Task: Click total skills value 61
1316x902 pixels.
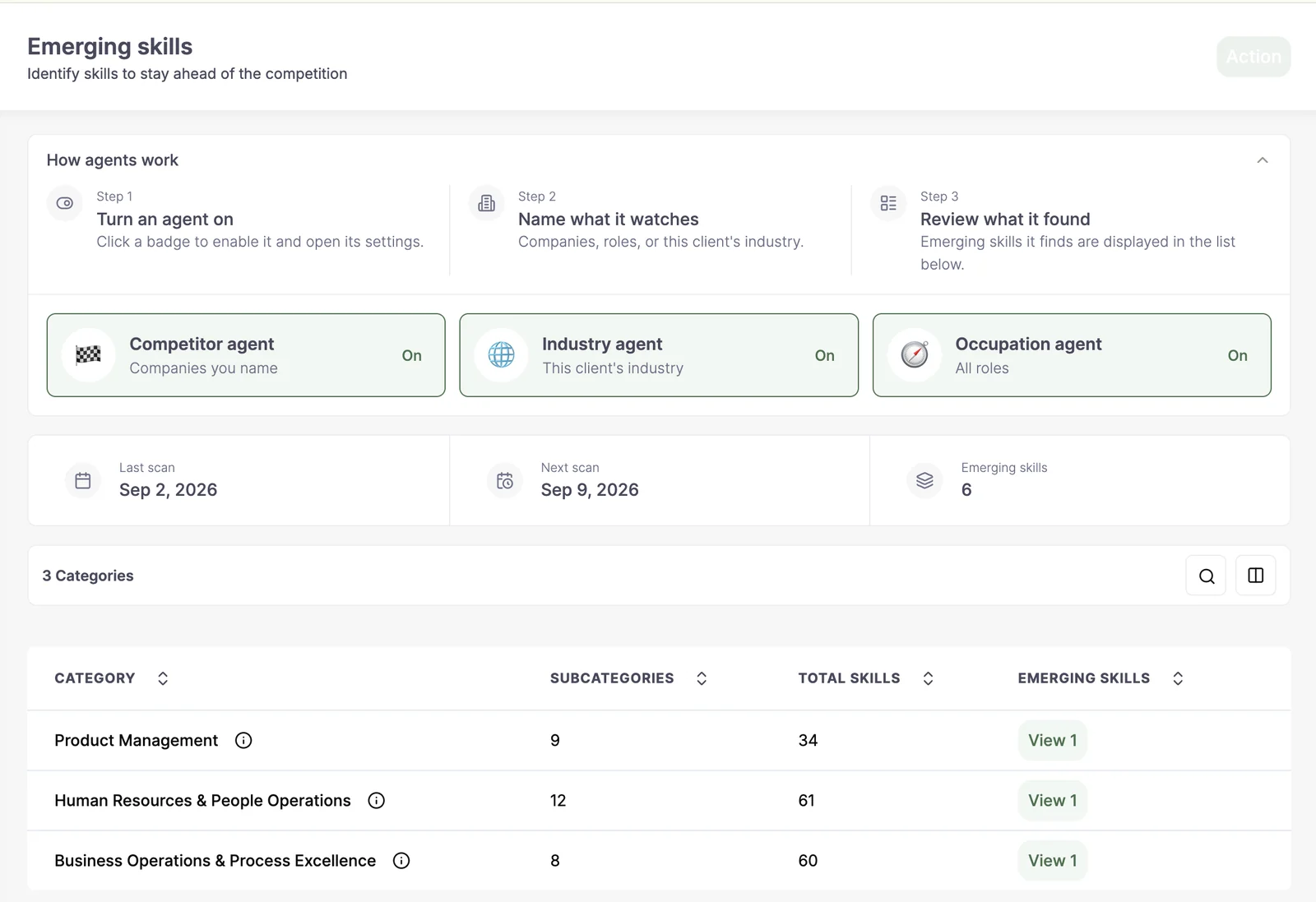Action: [x=806, y=800]
